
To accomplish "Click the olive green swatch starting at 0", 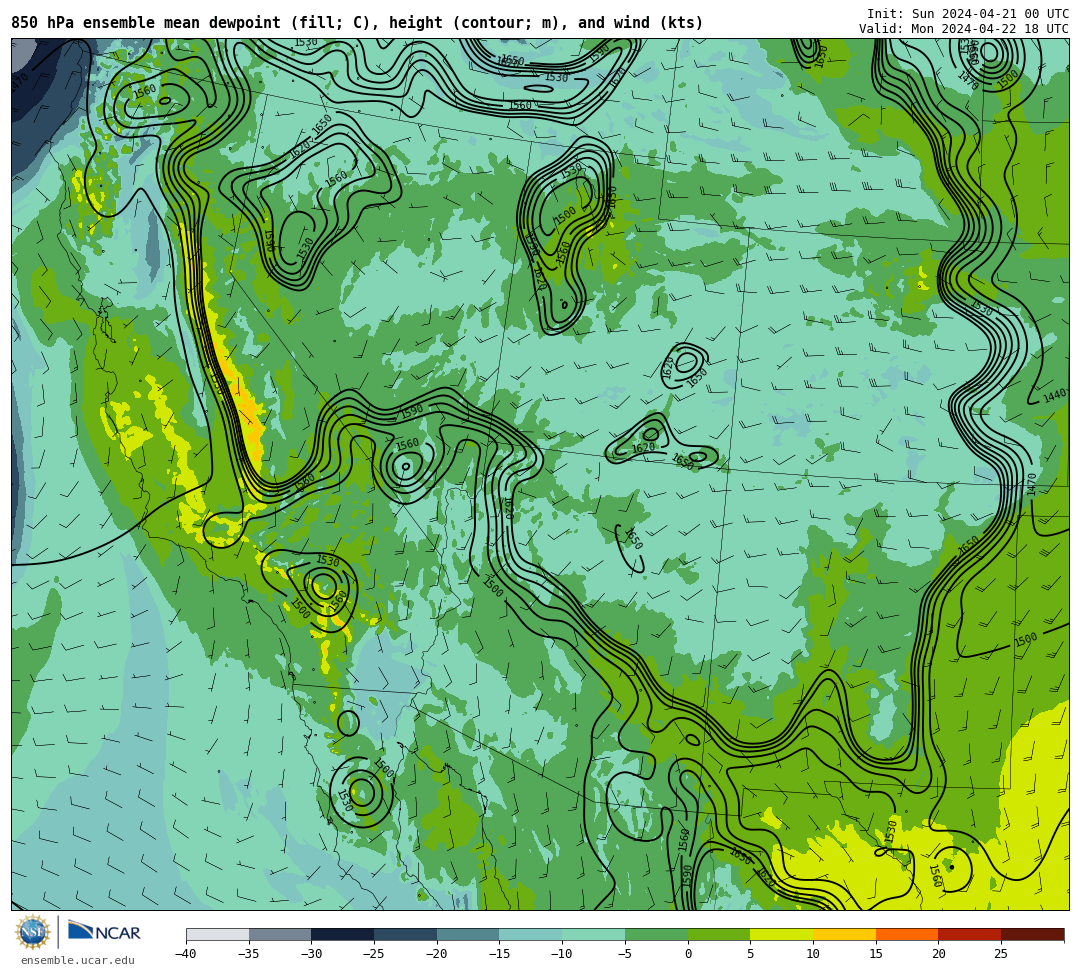I will click(719, 934).
